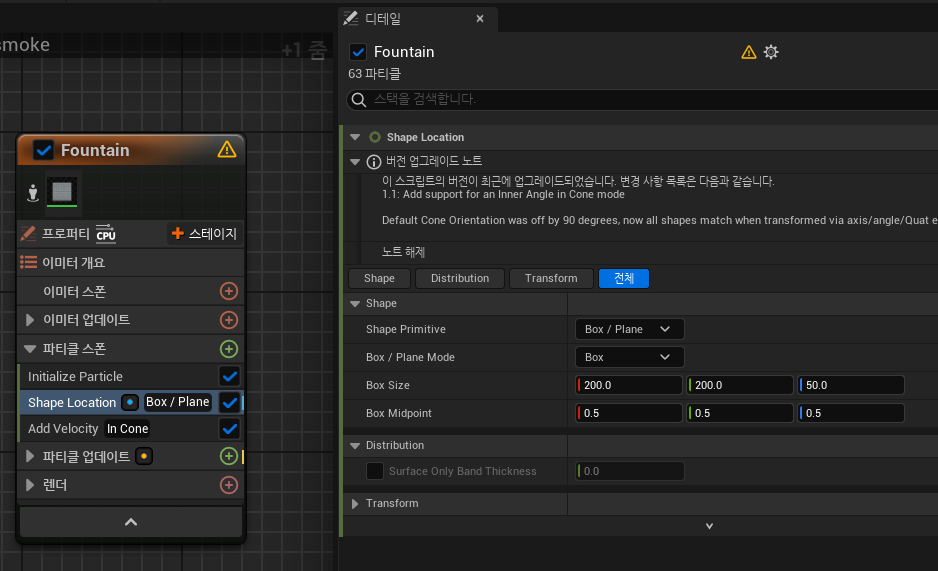Click 노트 해제 to dismiss the note

[403, 252]
